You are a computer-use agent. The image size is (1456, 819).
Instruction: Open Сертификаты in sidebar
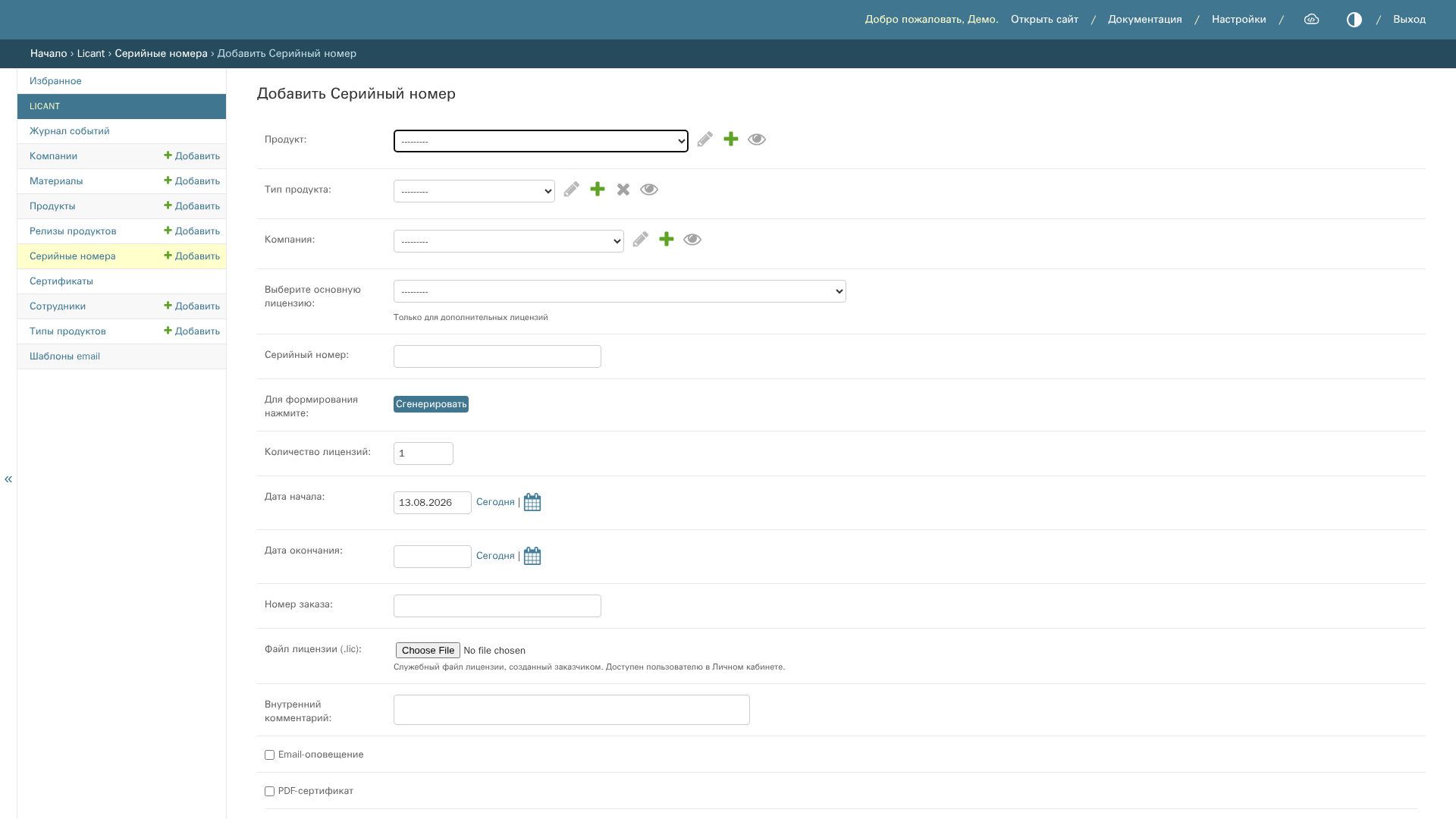61,281
